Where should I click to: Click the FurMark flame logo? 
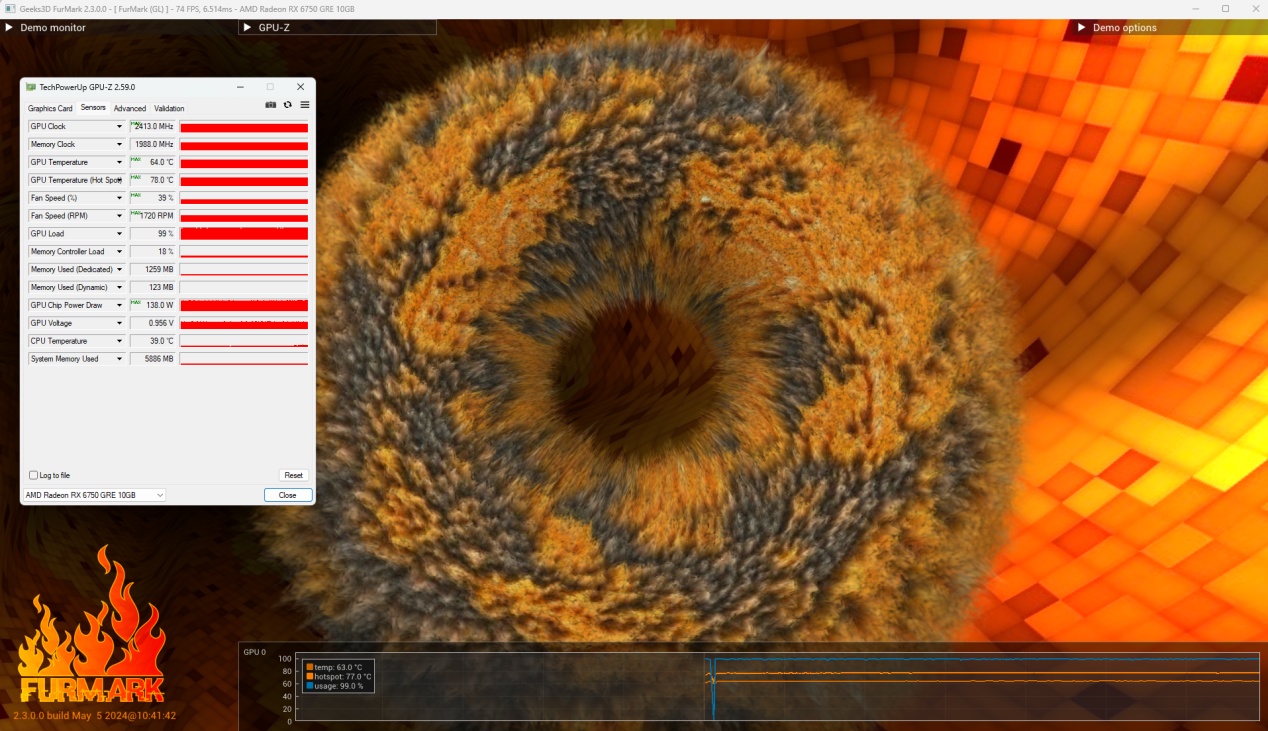pyautogui.click(x=92, y=630)
